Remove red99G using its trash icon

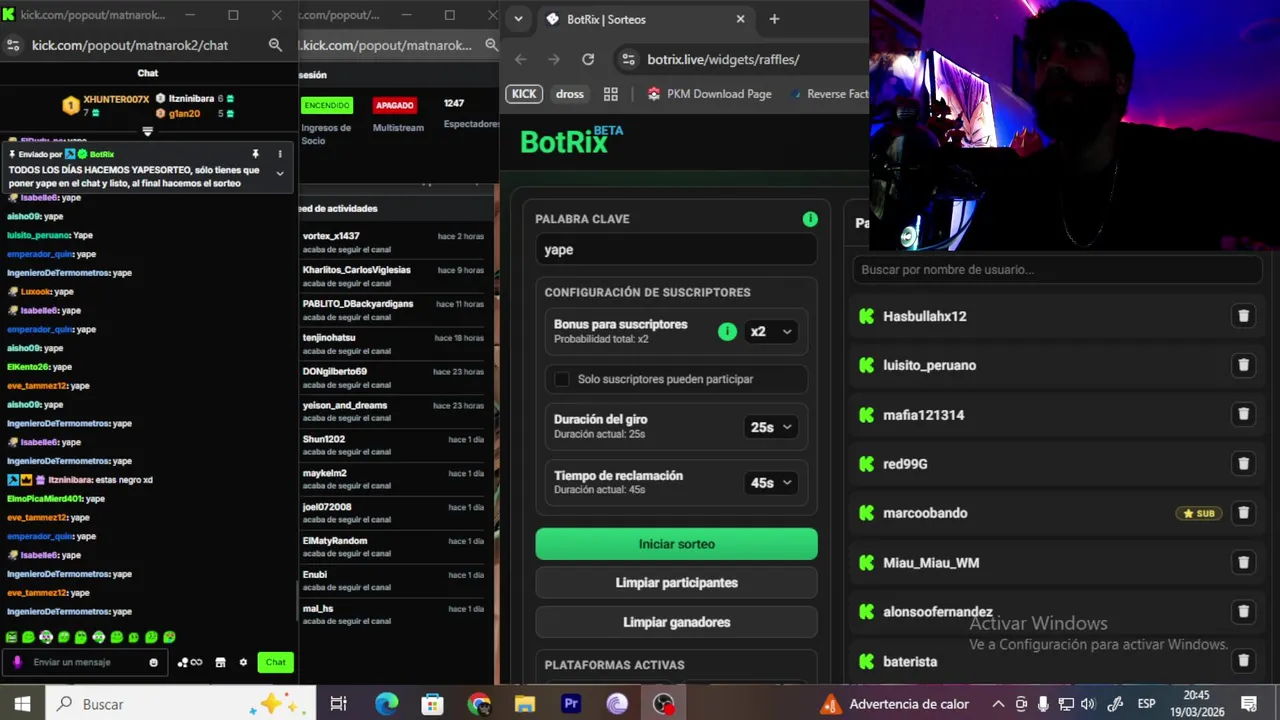point(1243,464)
